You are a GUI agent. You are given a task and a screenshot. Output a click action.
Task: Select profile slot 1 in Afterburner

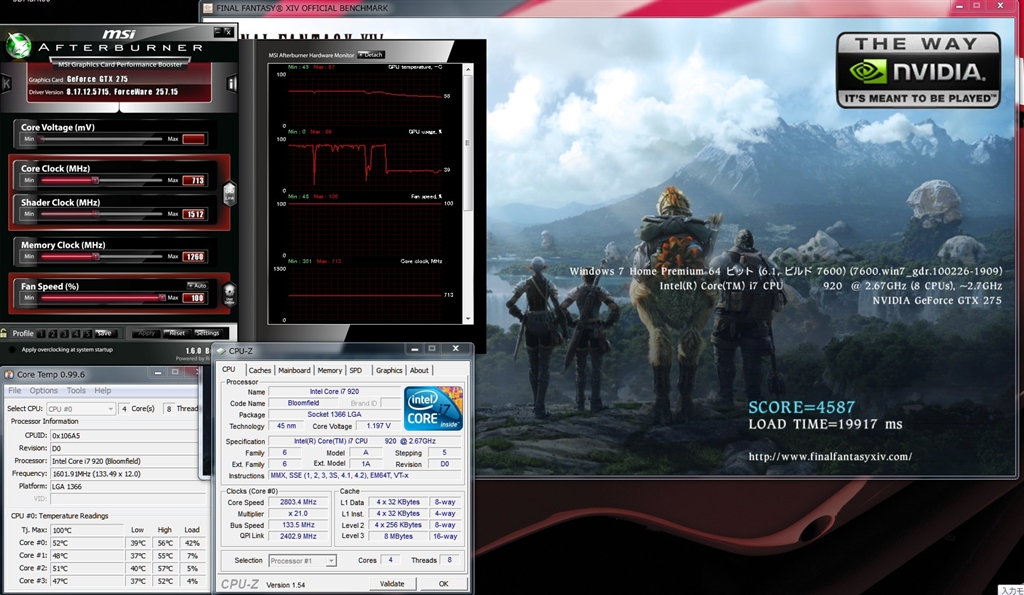click(41, 333)
